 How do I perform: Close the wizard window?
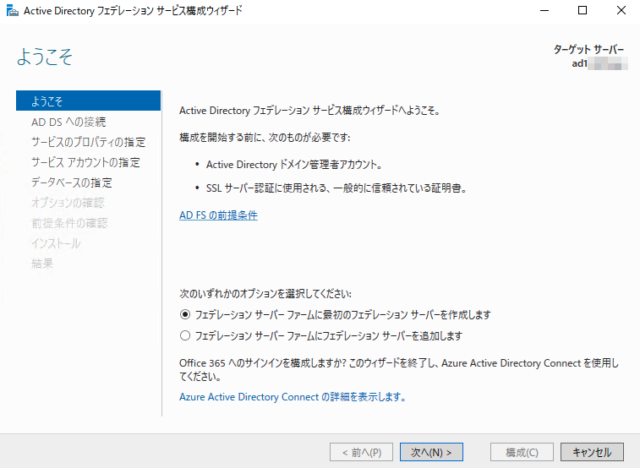pyautogui.click(x=621, y=11)
